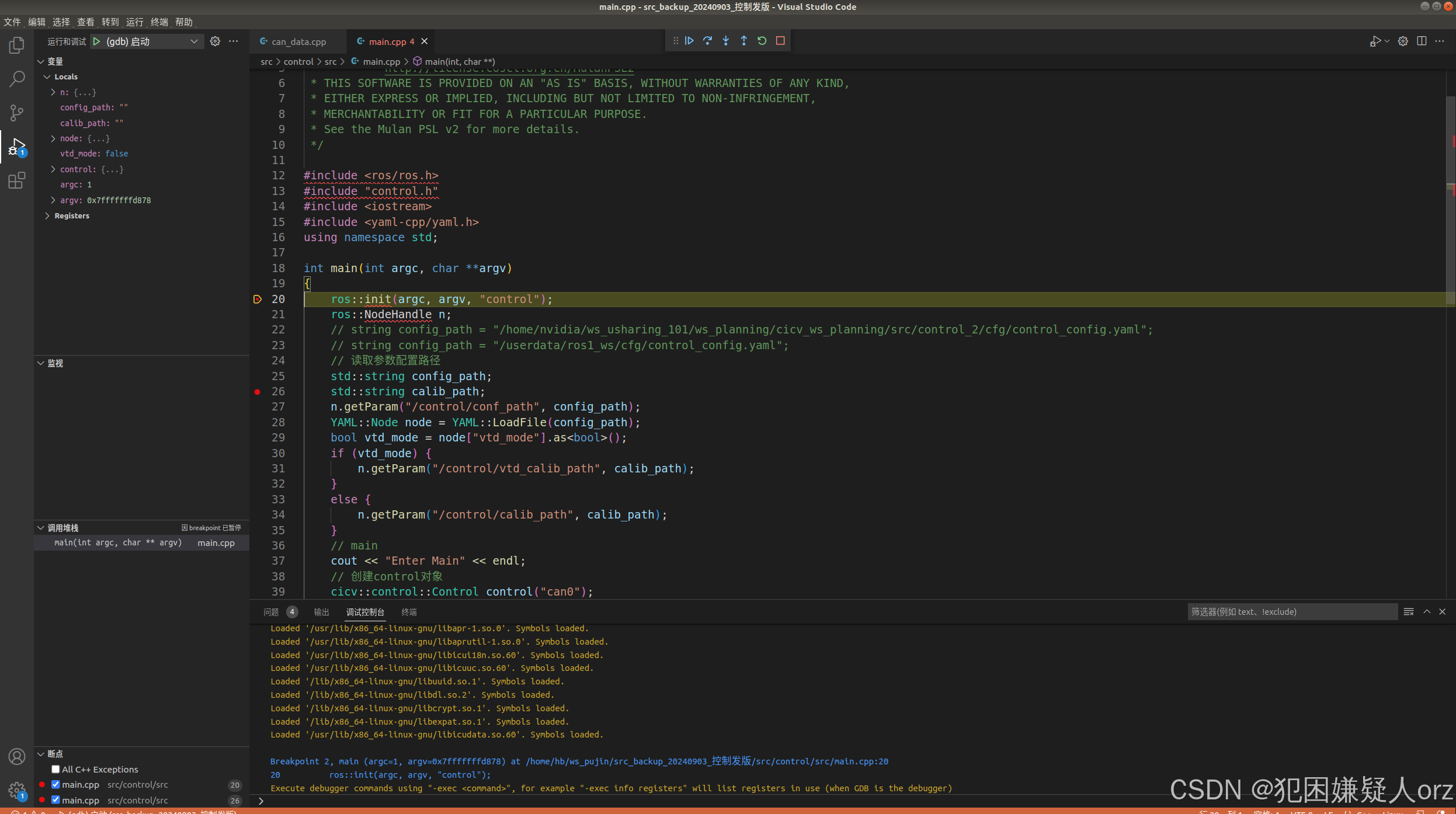The width and height of the screenshot is (1456, 814).
Task: Collapse the breakpoints section
Action: [41, 754]
